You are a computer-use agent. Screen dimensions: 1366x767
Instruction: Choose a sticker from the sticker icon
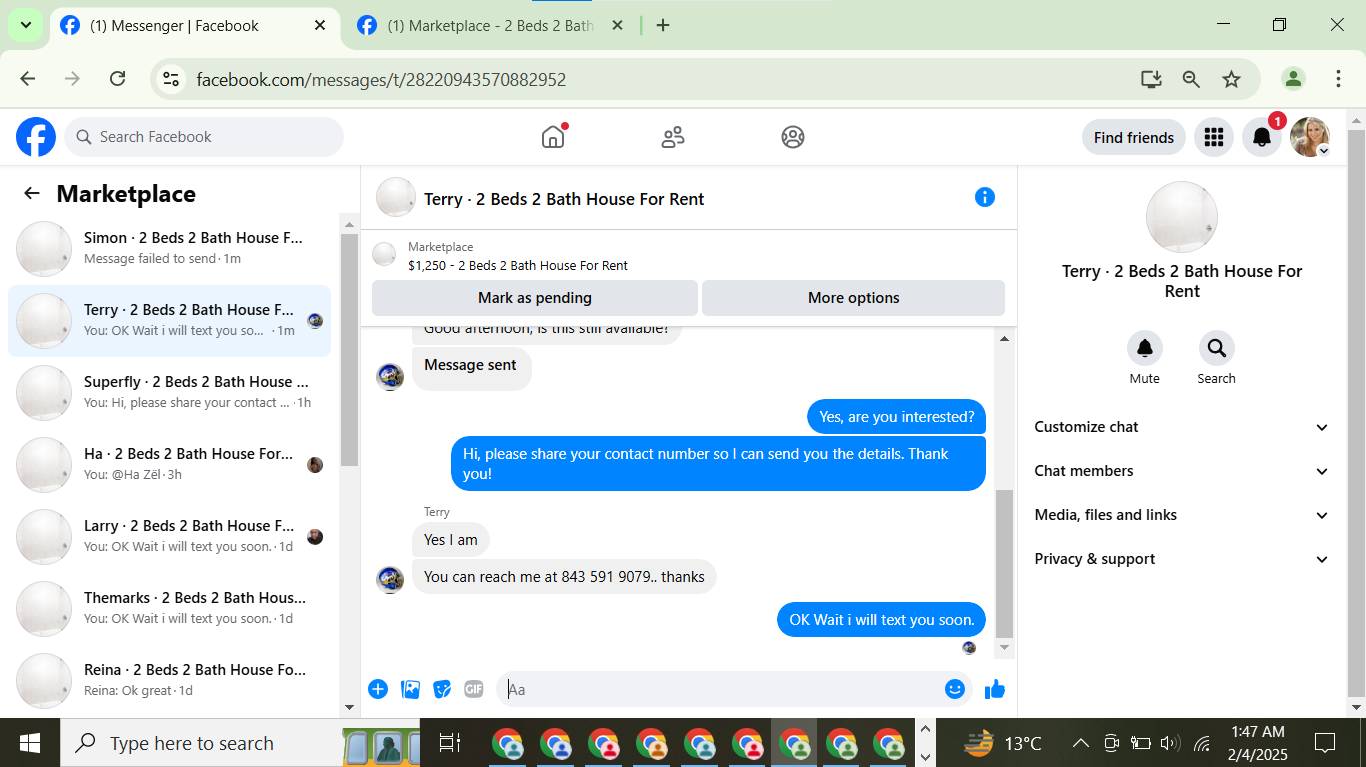(x=442, y=689)
